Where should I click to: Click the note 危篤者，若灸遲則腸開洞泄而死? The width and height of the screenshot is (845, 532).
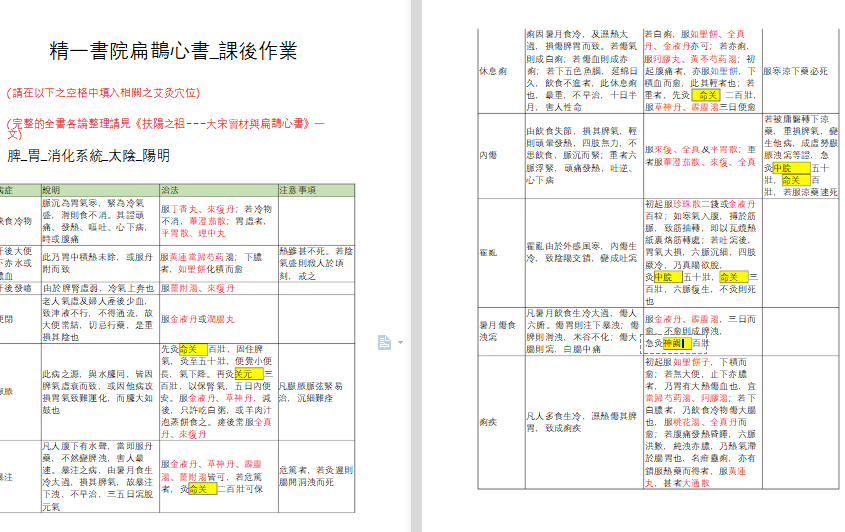[x=316, y=476]
